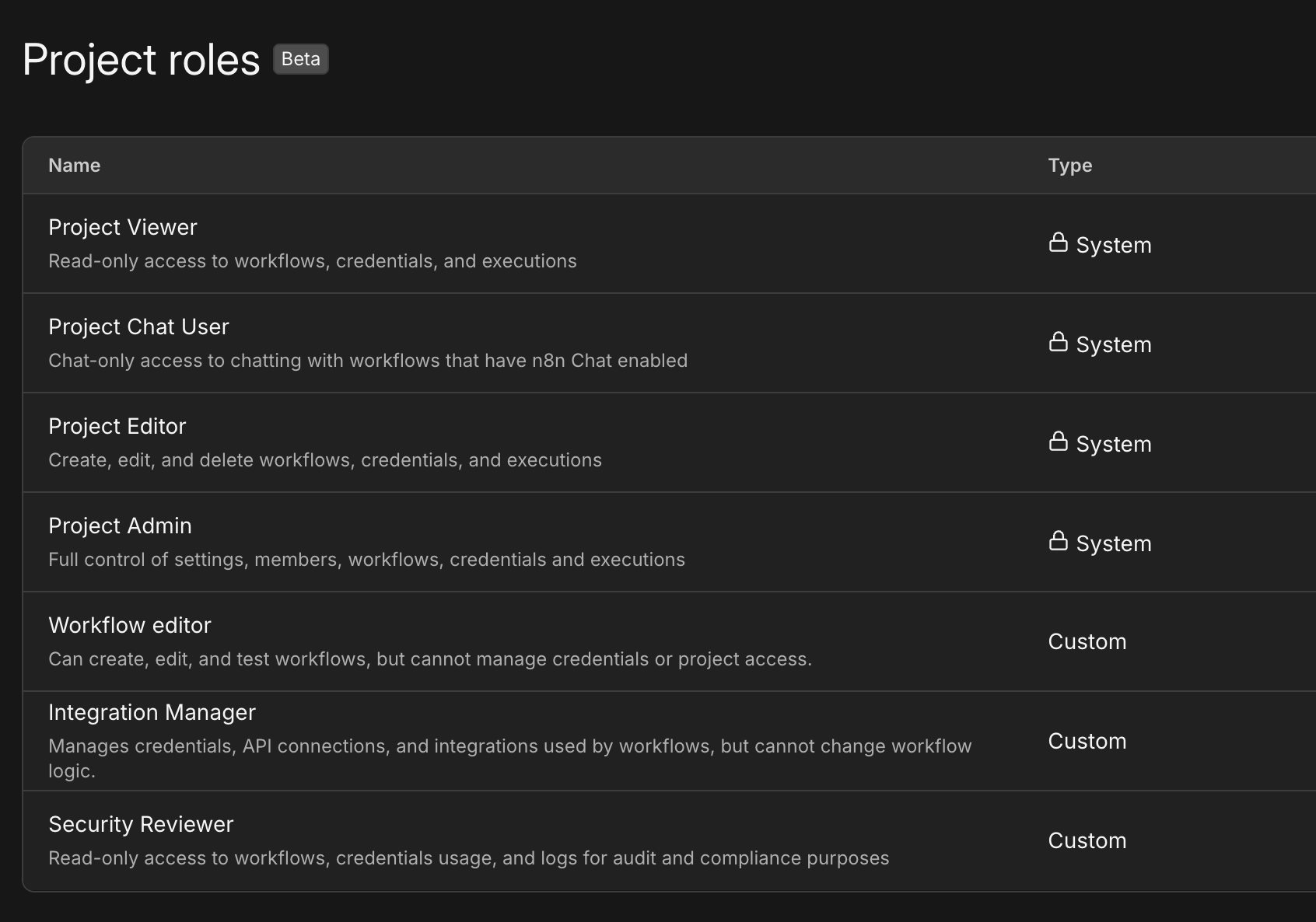Click the Project roles page heading

[x=142, y=60]
